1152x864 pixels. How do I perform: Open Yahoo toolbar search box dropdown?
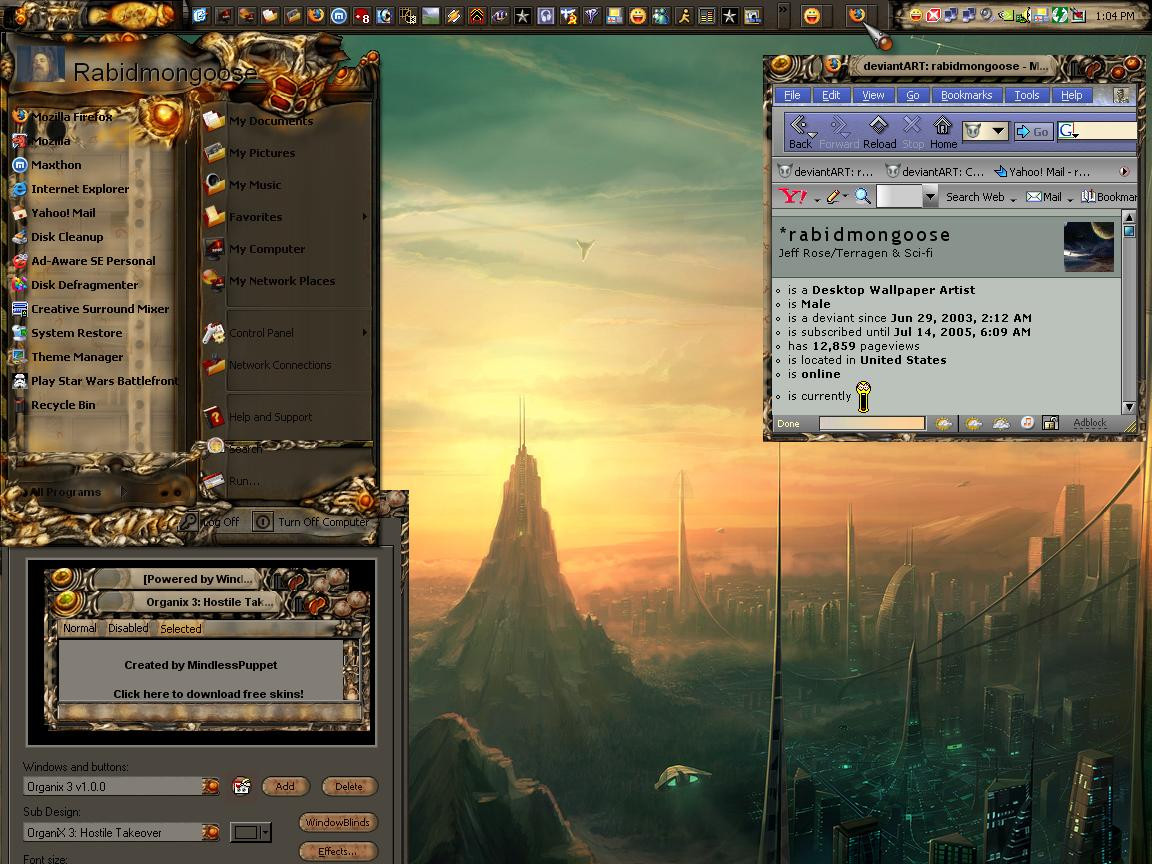click(x=930, y=196)
